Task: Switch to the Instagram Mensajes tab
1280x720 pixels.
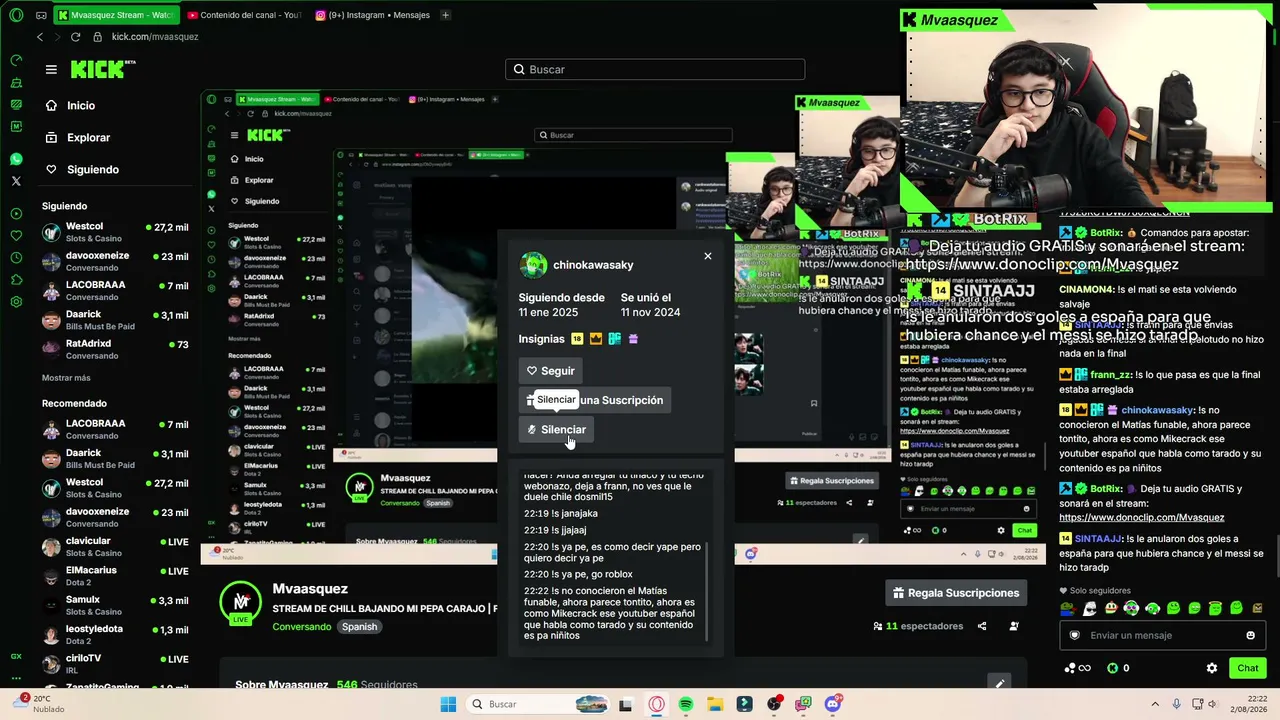Action: (x=372, y=15)
